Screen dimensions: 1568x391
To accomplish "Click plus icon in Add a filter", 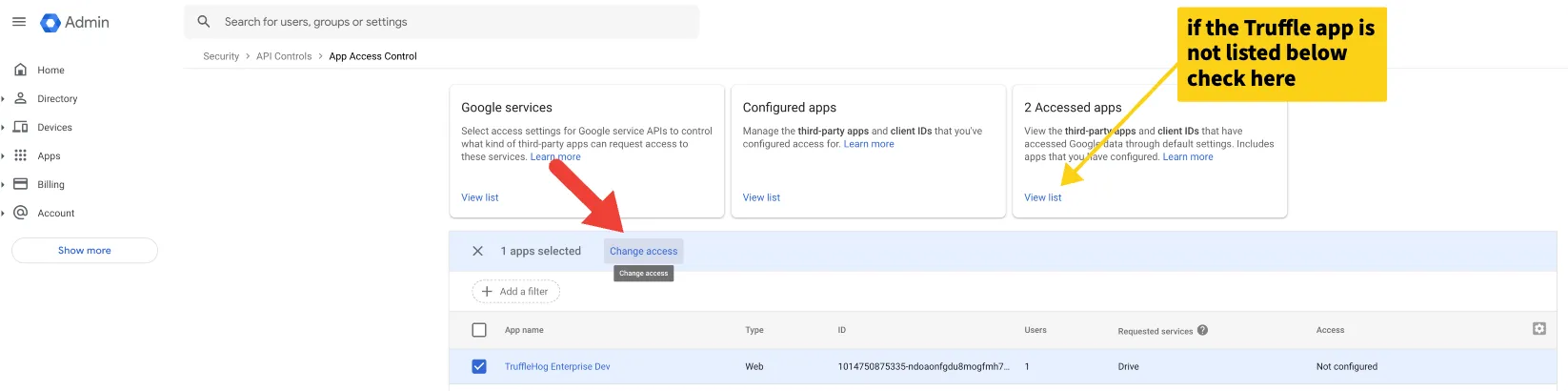I will click(487, 291).
